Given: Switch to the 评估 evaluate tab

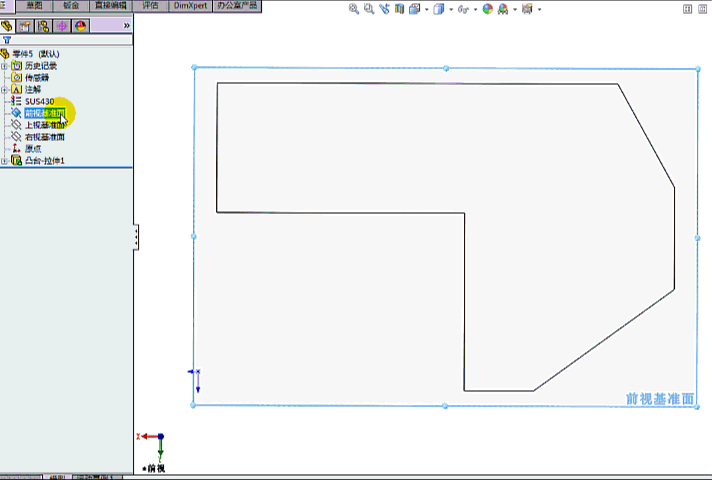Looking at the screenshot, I should point(150,5).
